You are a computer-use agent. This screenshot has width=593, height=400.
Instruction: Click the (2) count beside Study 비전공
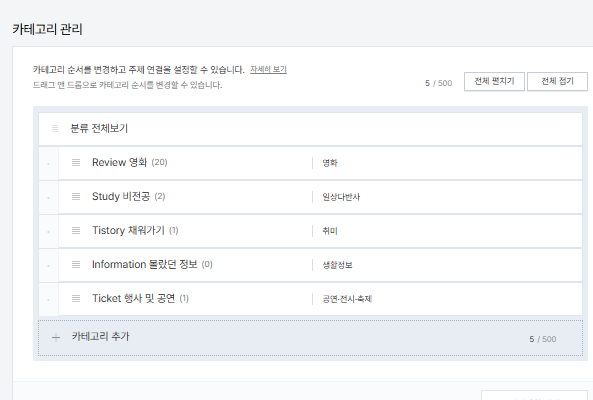click(x=160, y=197)
